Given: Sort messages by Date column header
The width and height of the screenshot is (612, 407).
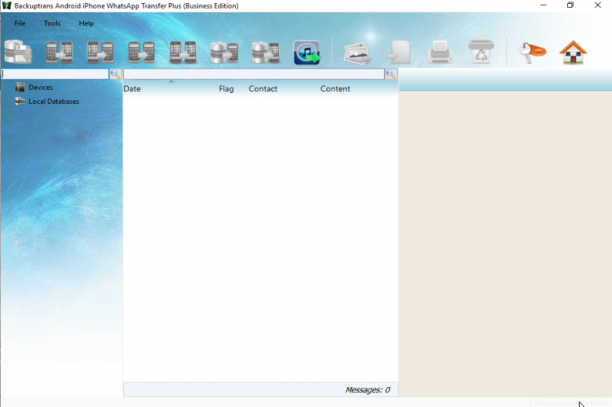Looking at the screenshot, I should 132,89.
